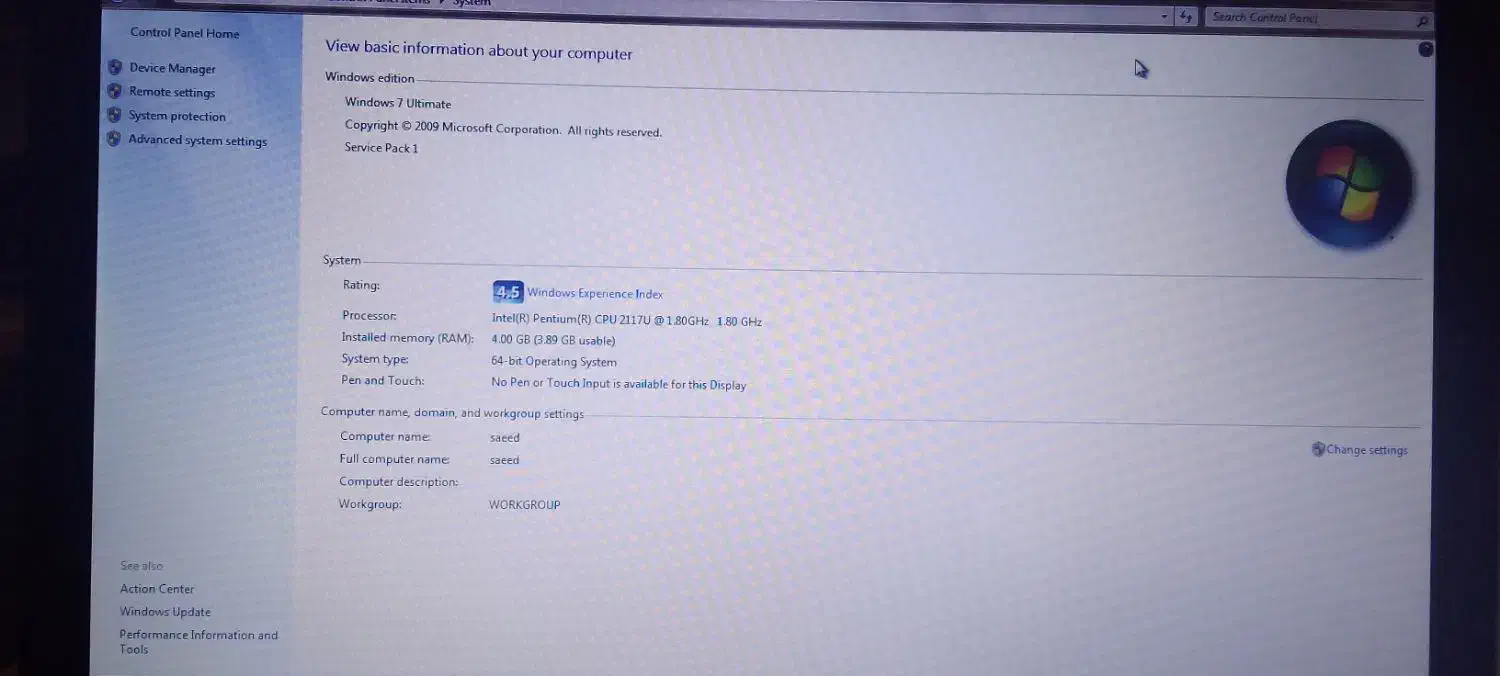Open the Device Manager link
This screenshot has height=676, width=1500.
[172, 69]
